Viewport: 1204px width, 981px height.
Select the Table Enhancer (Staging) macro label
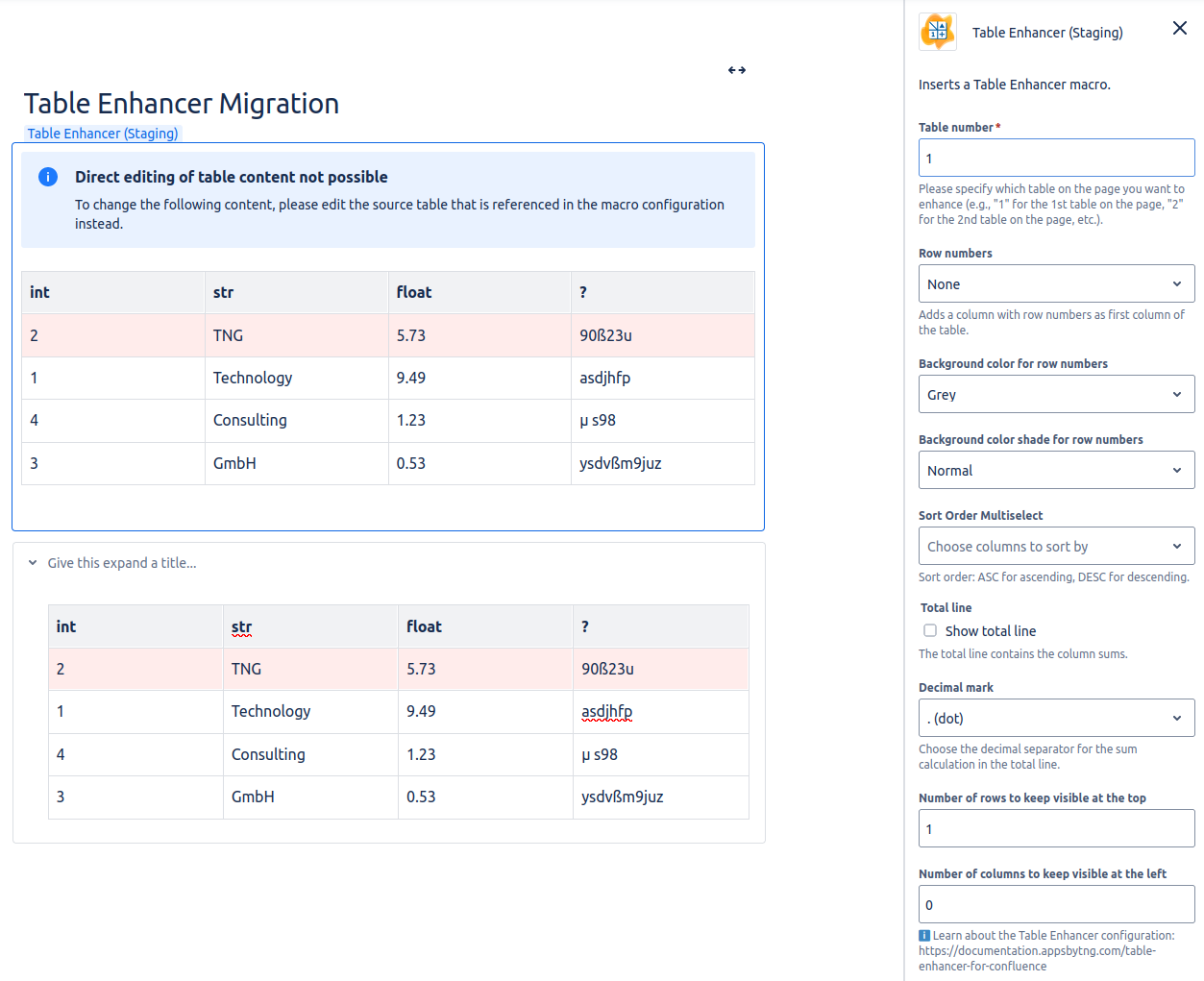pyautogui.click(x=102, y=134)
